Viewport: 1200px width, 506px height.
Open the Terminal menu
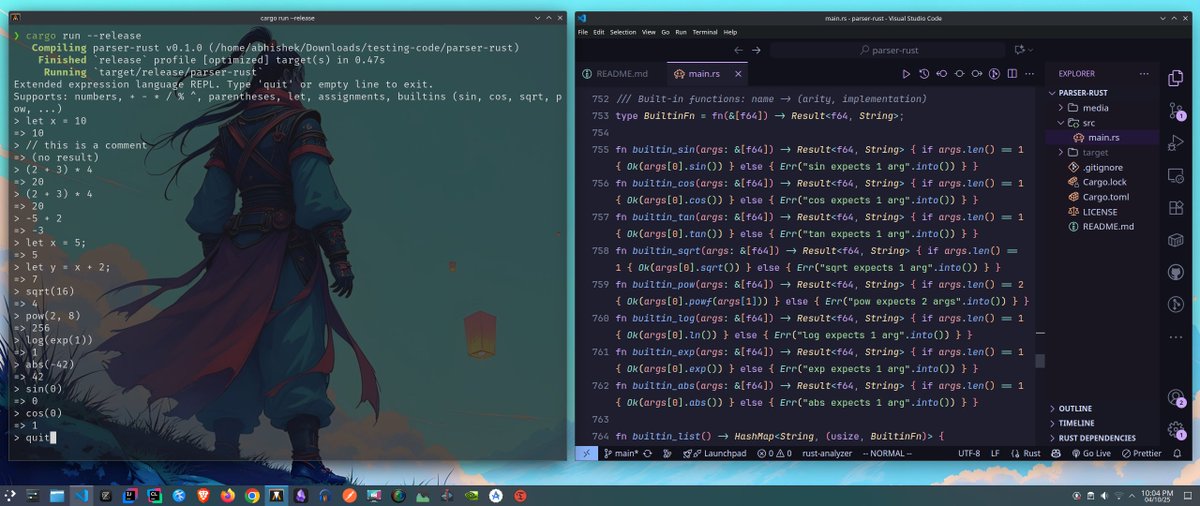click(706, 32)
